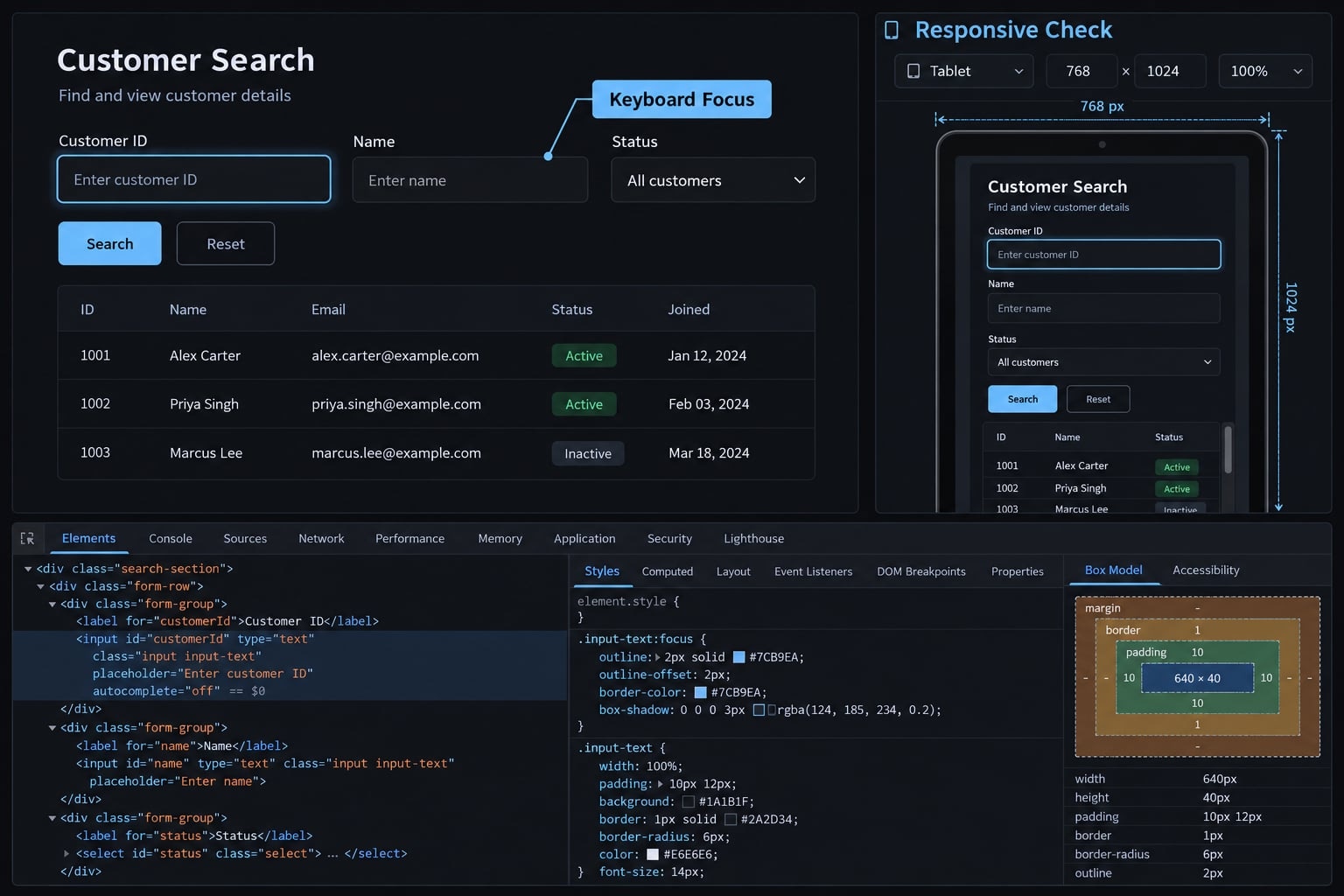
Task: Open the Tablet device preset dropdown
Action: (964, 71)
